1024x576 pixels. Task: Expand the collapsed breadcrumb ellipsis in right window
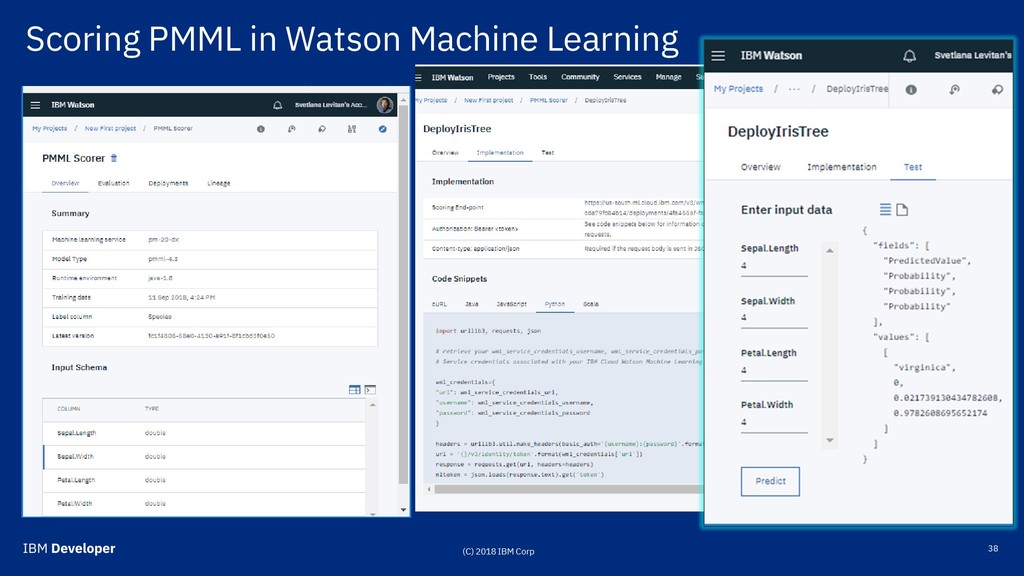(794, 89)
